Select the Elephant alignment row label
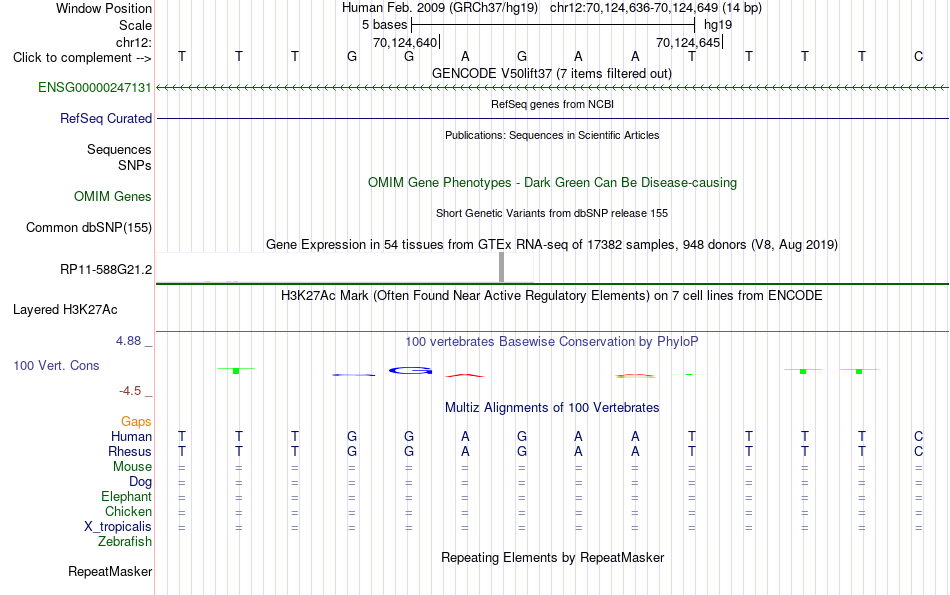The height and width of the screenshot is (595, 950). pyautogui.click(x=126, y=496)
